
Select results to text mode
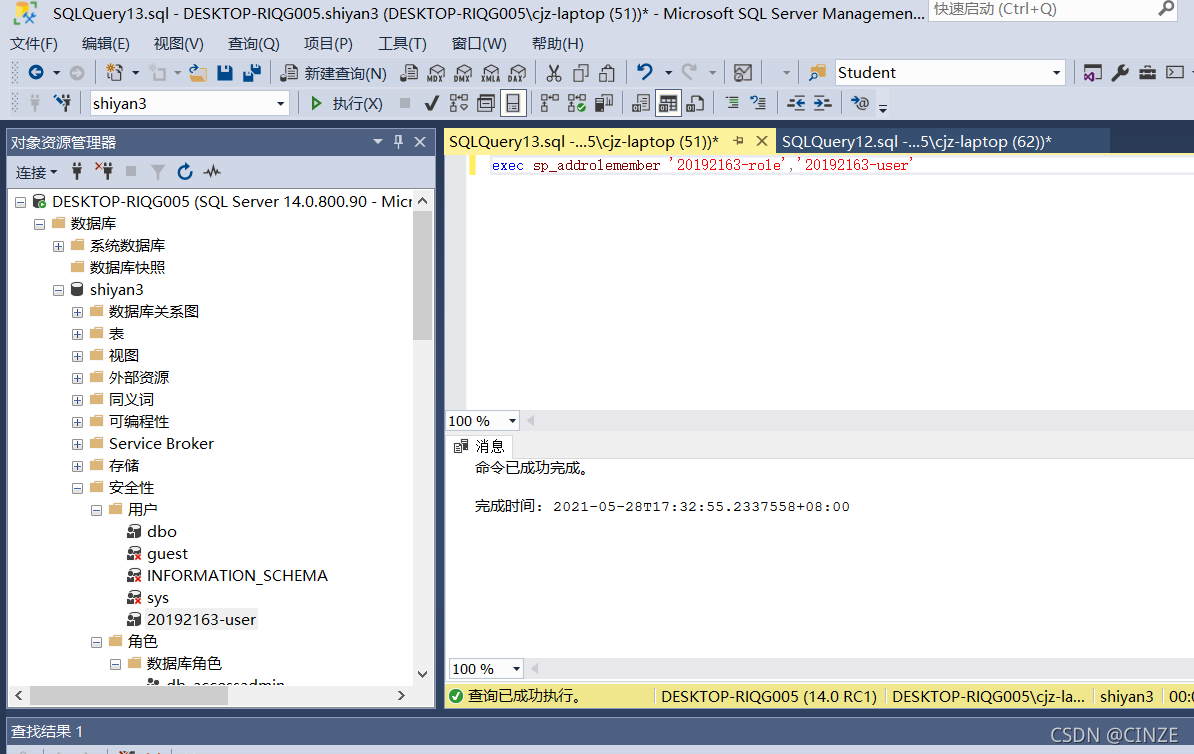pyautogui.click(x=640, y=103)
